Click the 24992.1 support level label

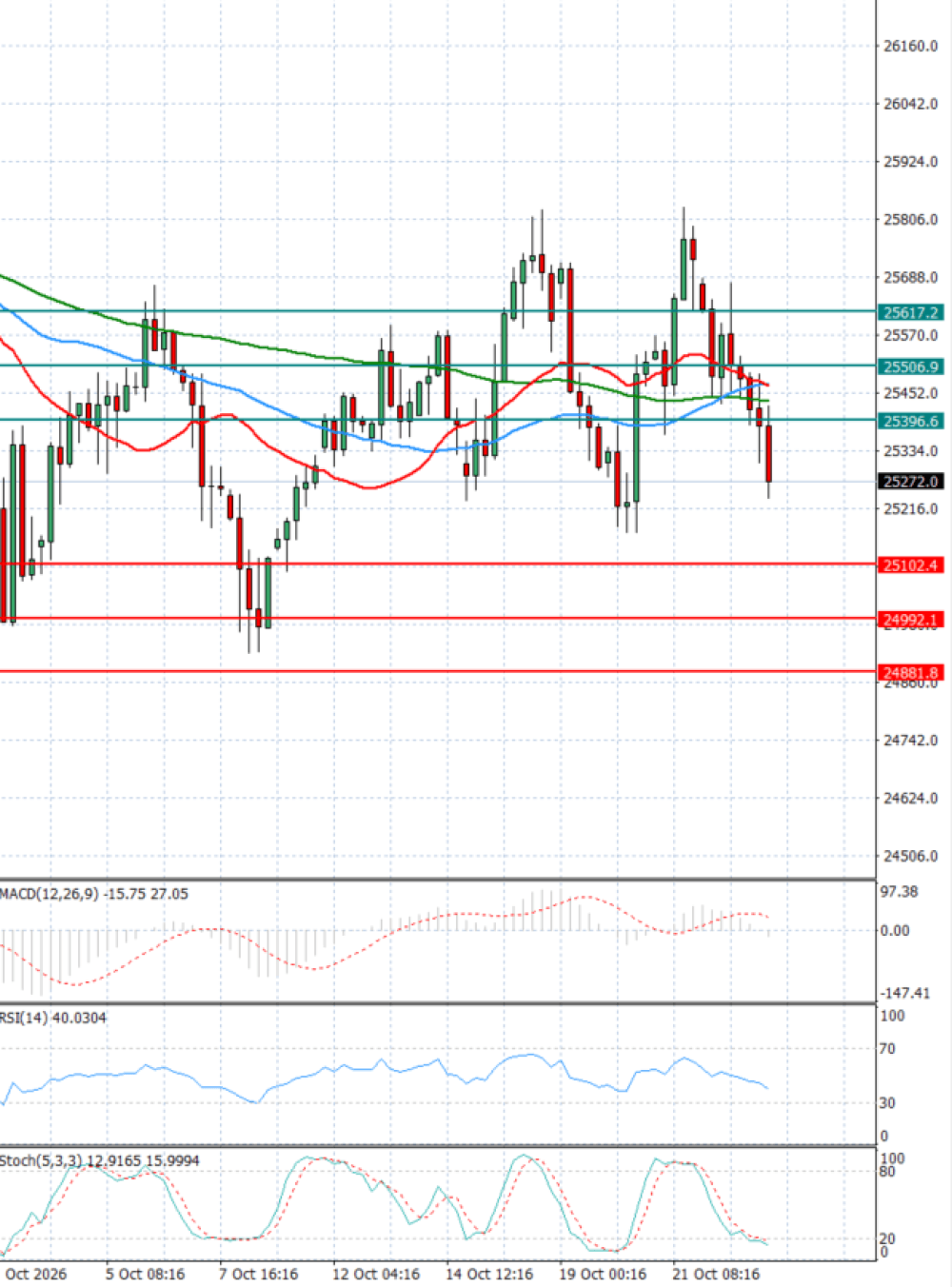(x=911, y=620)
